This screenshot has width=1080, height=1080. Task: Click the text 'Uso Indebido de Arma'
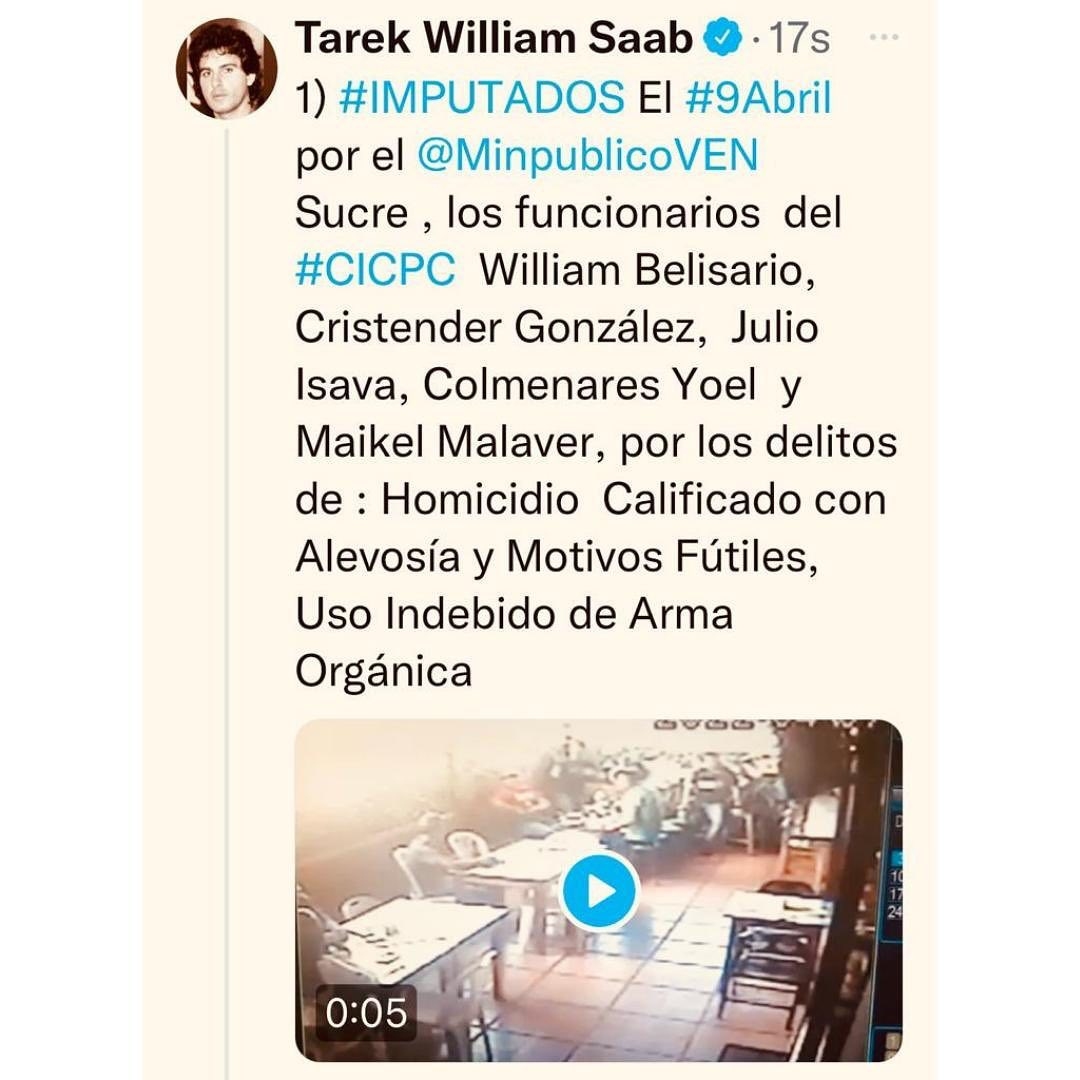click(514, 614)
